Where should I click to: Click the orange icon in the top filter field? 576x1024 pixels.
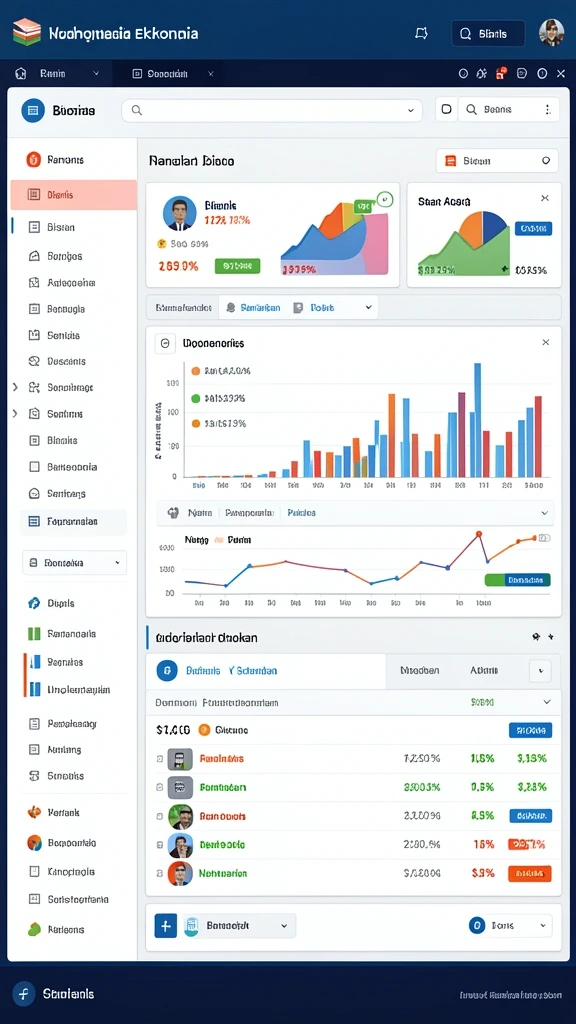(x=449, y=161)
